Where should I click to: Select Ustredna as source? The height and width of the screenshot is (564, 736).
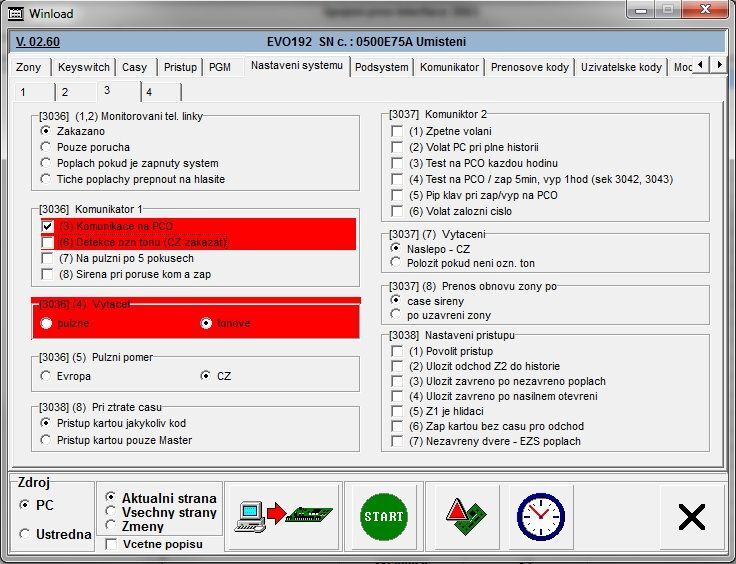pos(25,534)
